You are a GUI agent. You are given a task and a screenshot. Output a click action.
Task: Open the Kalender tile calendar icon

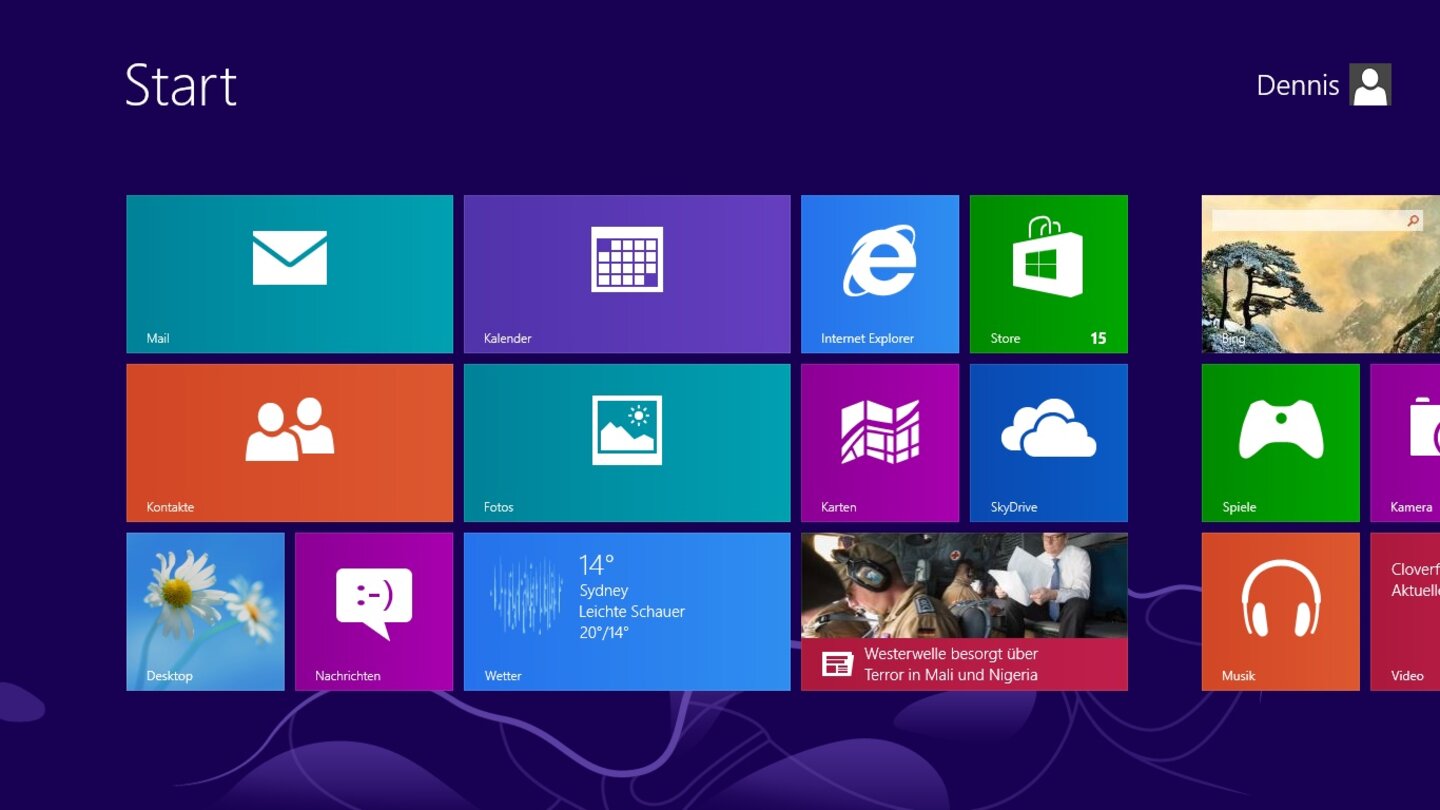pos(627,259)
